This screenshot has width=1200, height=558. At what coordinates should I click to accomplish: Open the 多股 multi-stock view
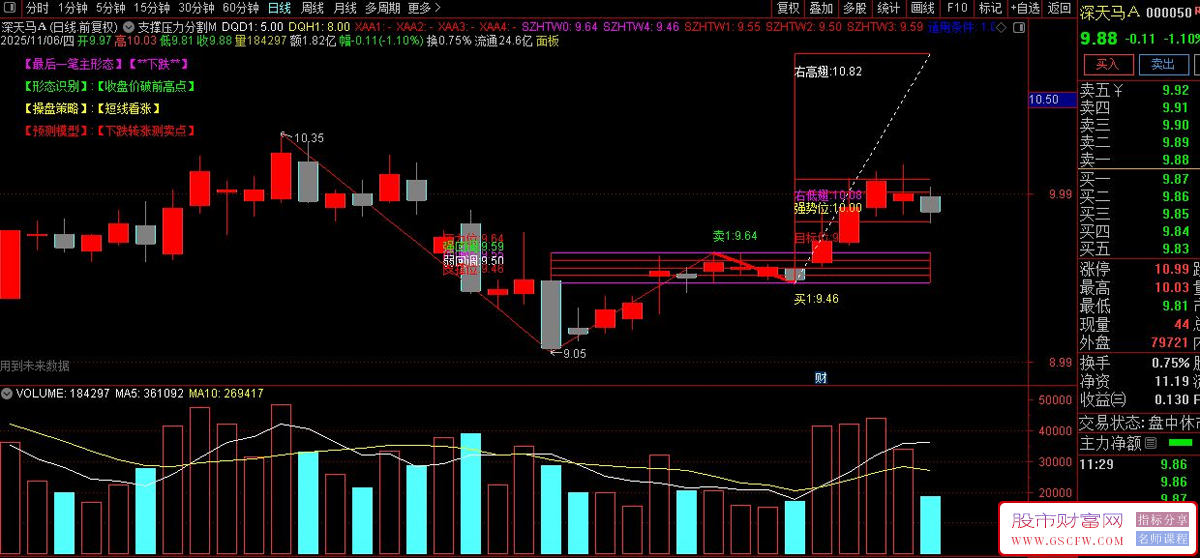pyautogui.click(x=854, y=8)
